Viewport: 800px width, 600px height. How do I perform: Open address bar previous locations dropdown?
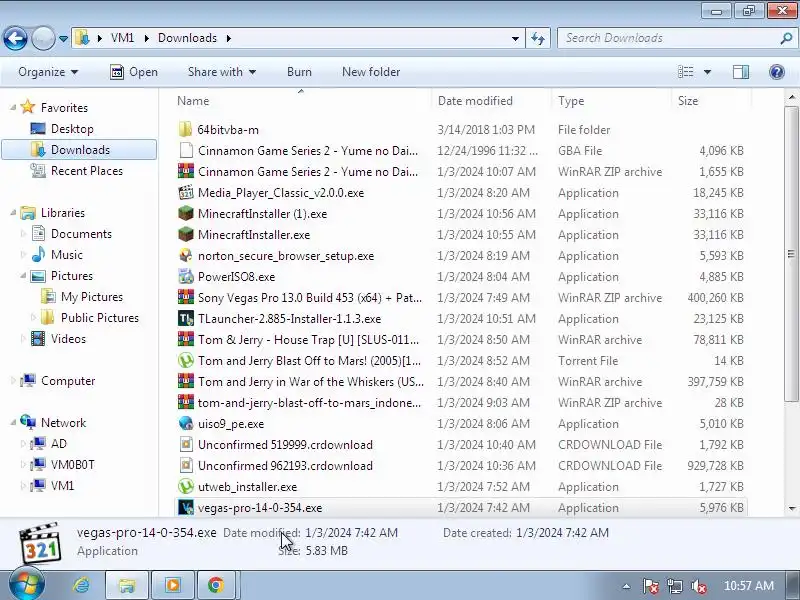[515, 38]
